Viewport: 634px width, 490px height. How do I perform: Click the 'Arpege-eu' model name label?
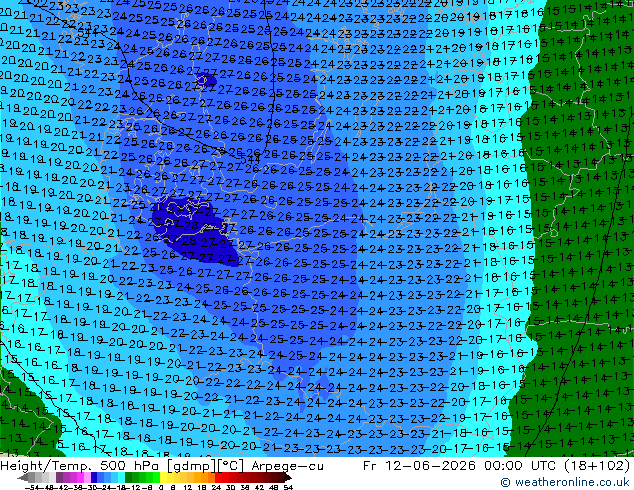pyautogui.click(x=287, y=466)
